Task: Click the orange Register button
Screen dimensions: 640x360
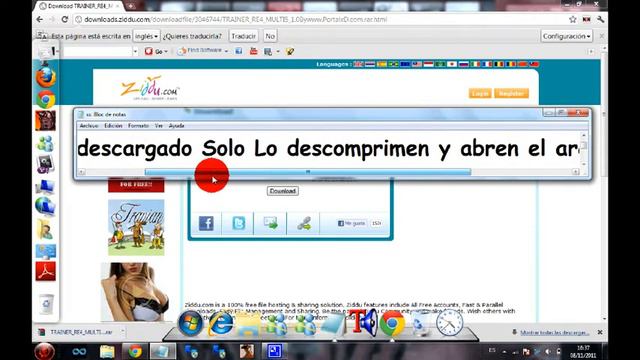Action: click(x=511, y=93)
